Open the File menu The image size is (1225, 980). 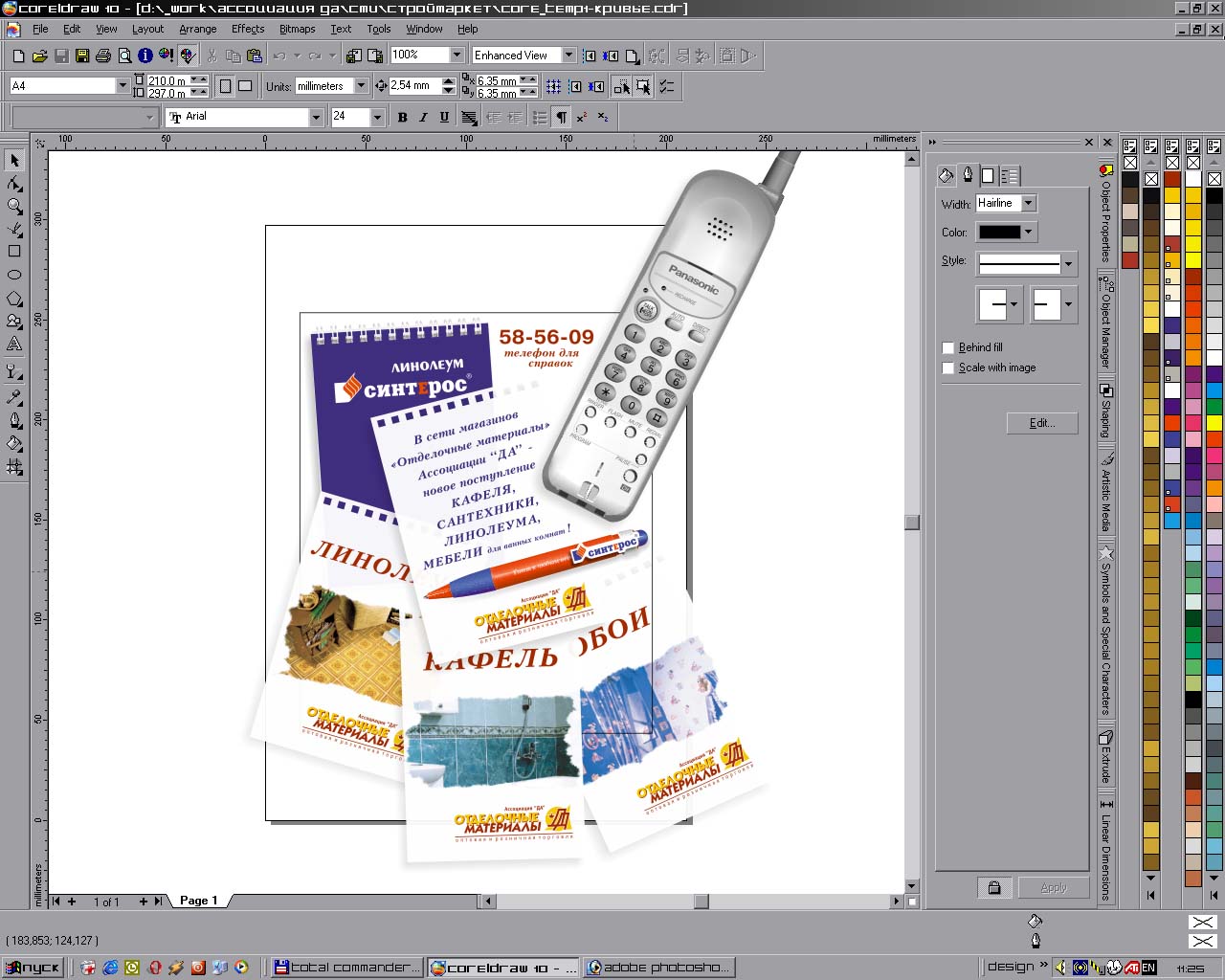coord(40,29)
